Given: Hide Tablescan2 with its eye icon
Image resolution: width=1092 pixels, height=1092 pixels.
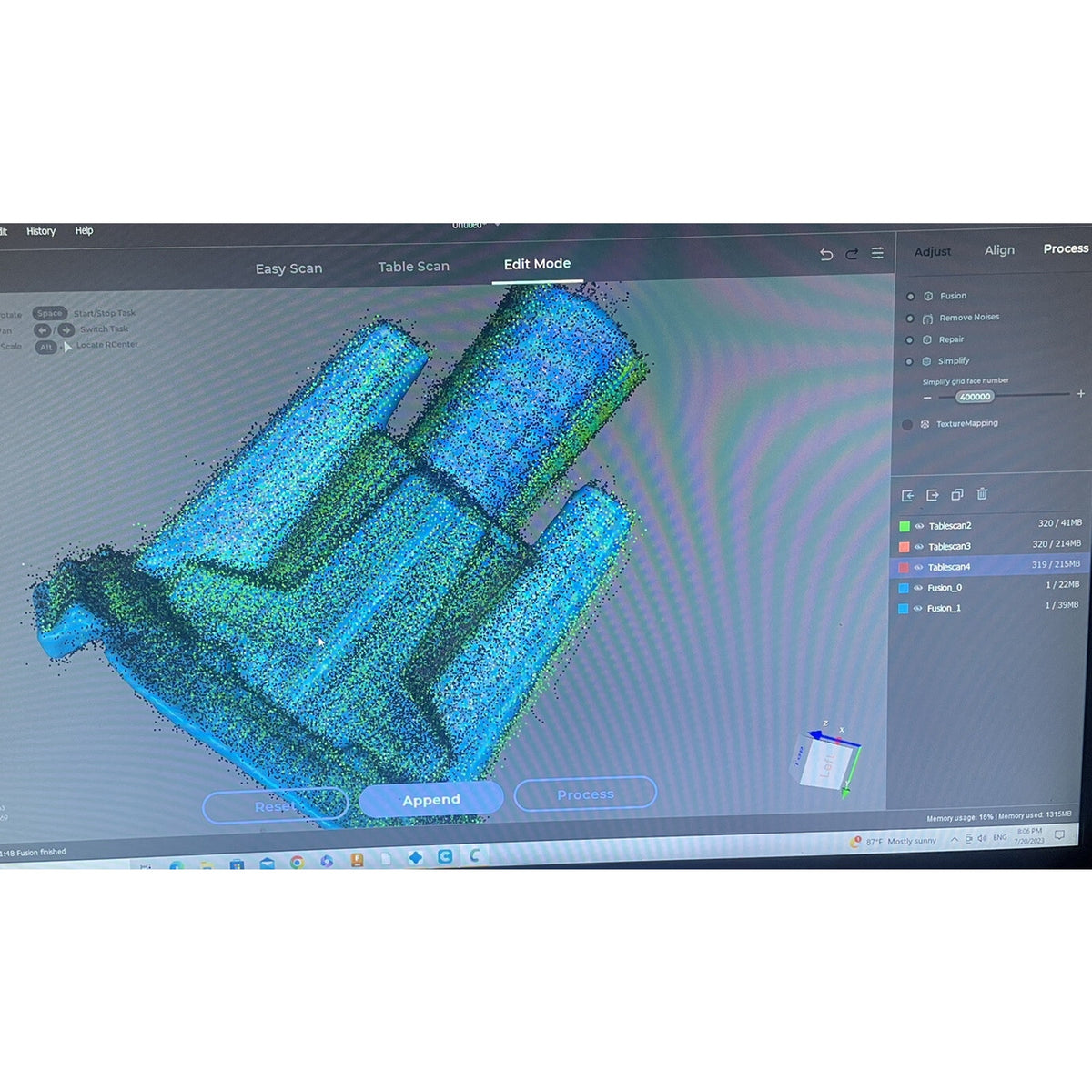Looking at the screenshot, I should point(919,526).
